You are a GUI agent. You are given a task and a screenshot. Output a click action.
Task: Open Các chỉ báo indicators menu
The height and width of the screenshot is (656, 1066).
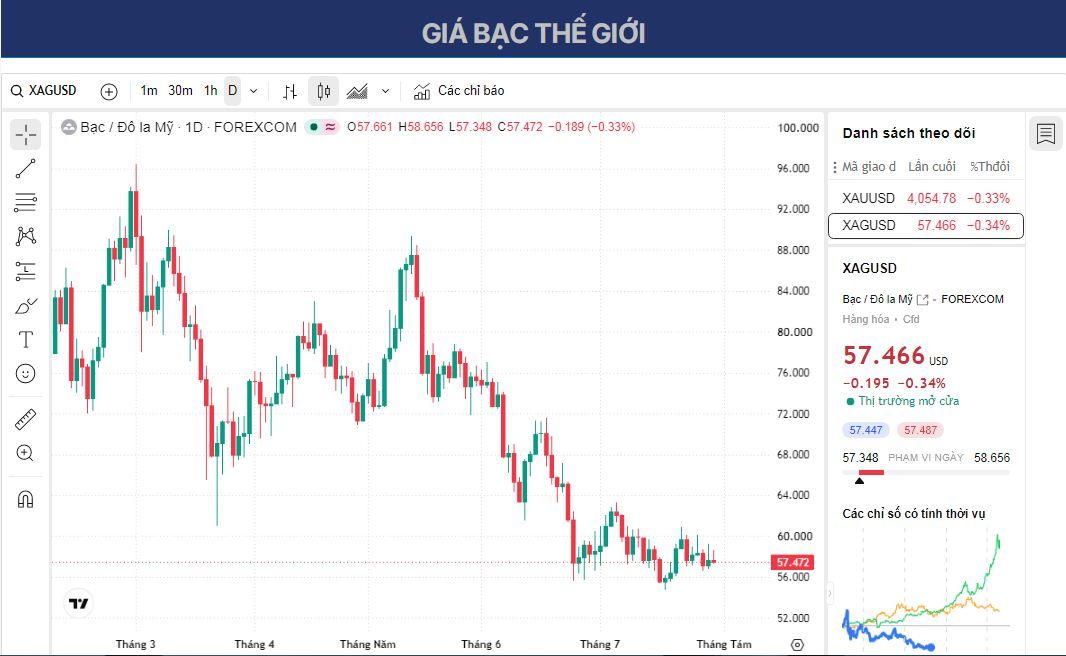click(x=459, y=91)
